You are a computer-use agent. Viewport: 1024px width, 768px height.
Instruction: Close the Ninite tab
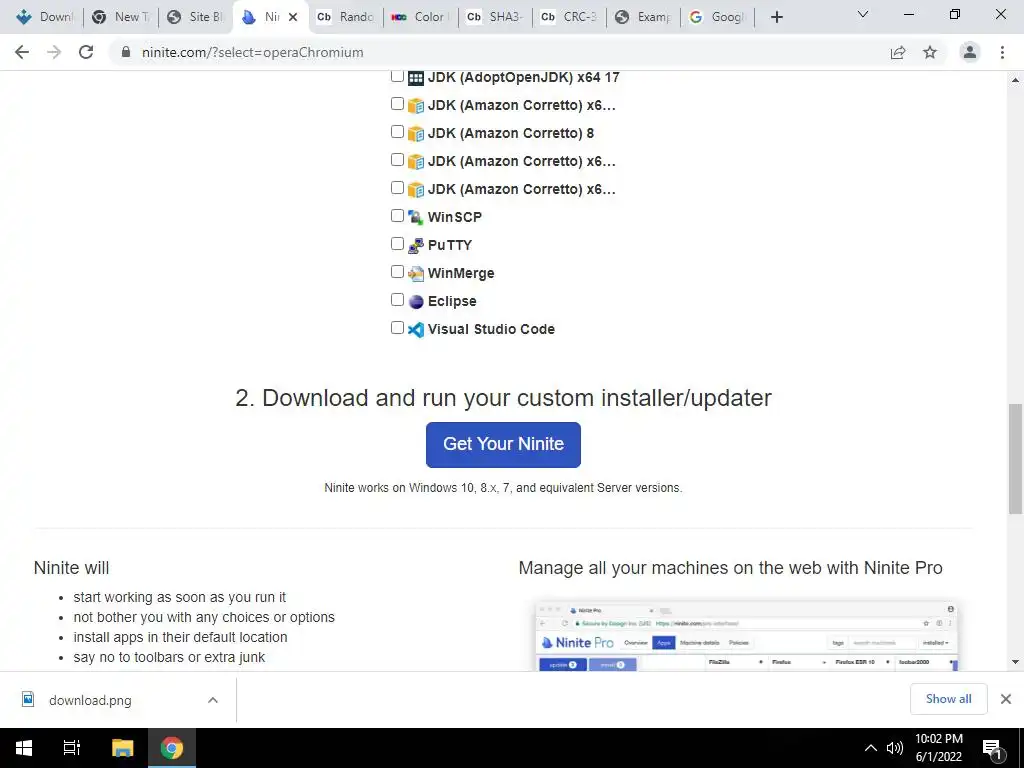point(293,17)
